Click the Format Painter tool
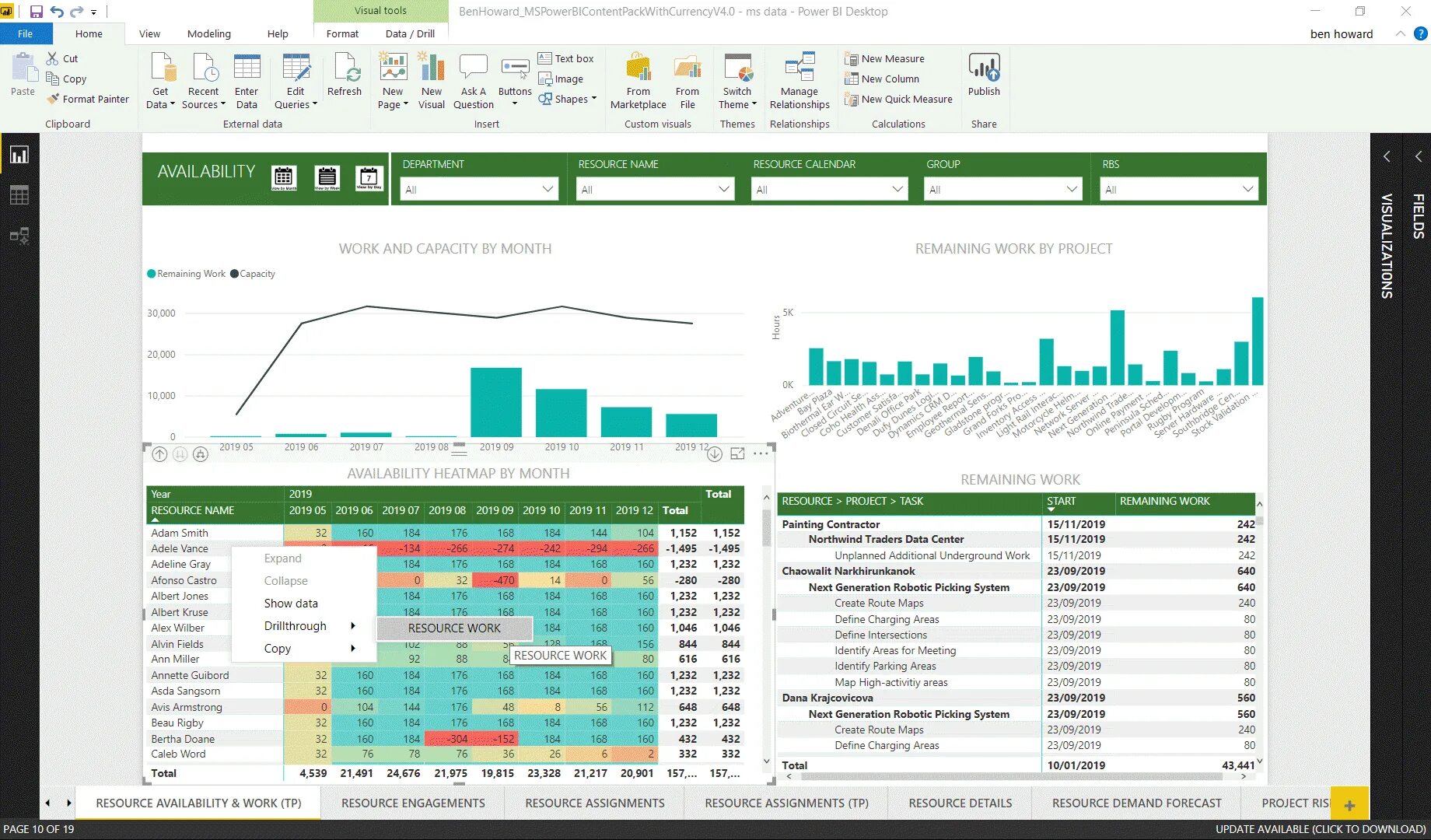 click(88, 99)
